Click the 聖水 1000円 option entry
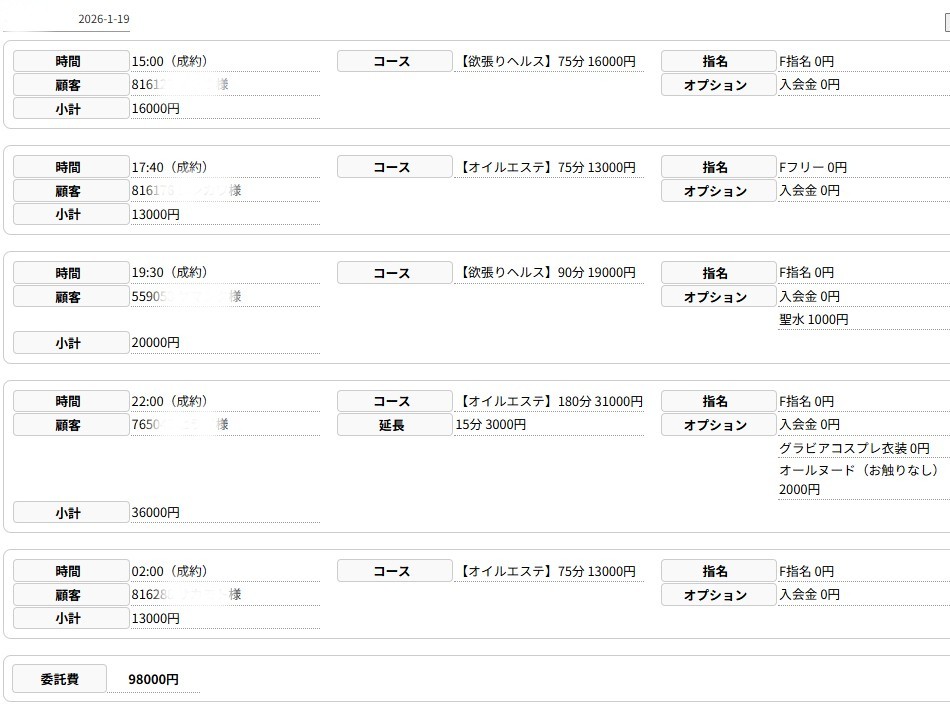 click(x=814, y=320)
